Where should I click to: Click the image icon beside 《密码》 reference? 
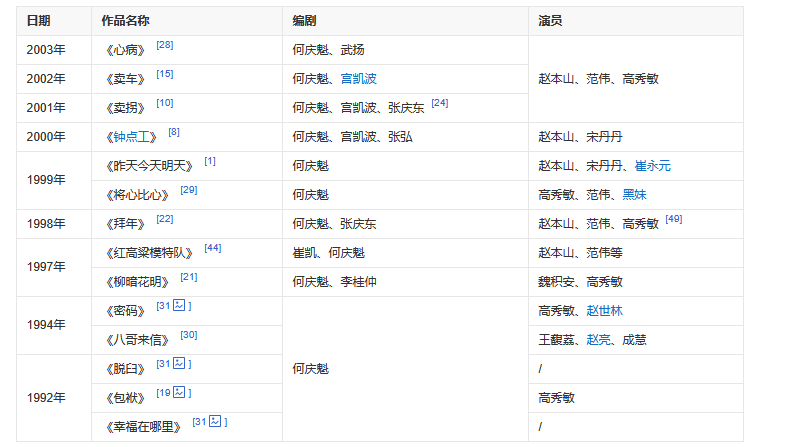pyautogui.click(x=179, y=306)
